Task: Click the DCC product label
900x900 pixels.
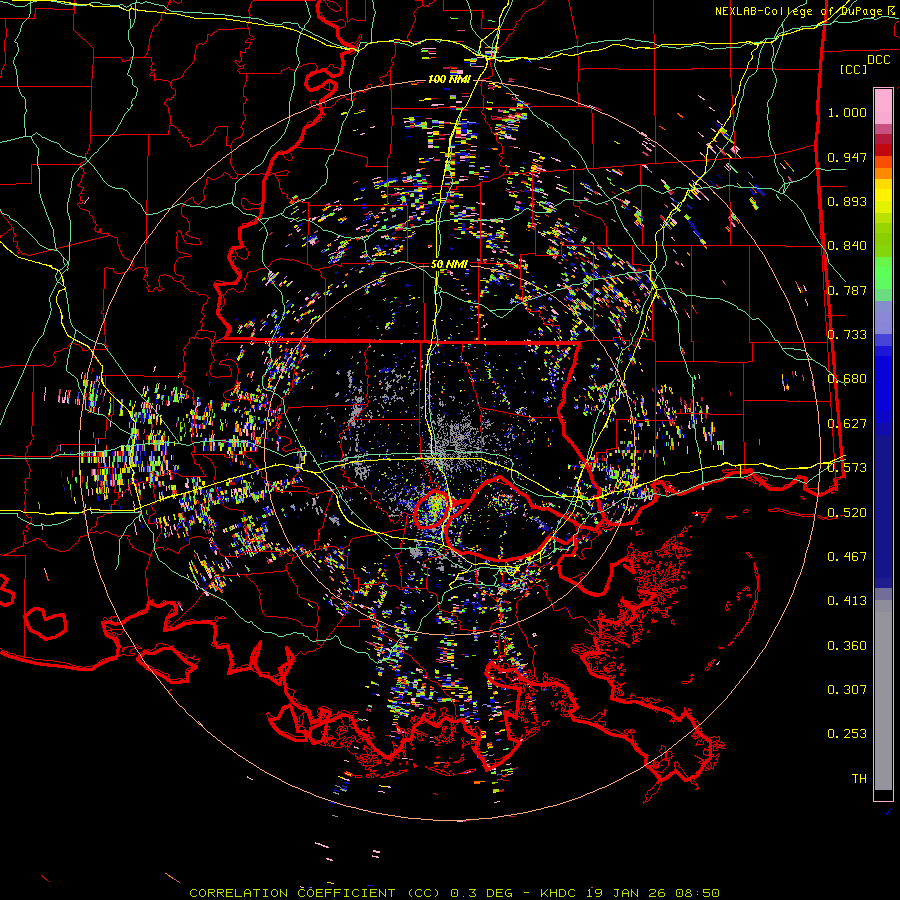Action: pyautogui.click(x=878, y=59)
